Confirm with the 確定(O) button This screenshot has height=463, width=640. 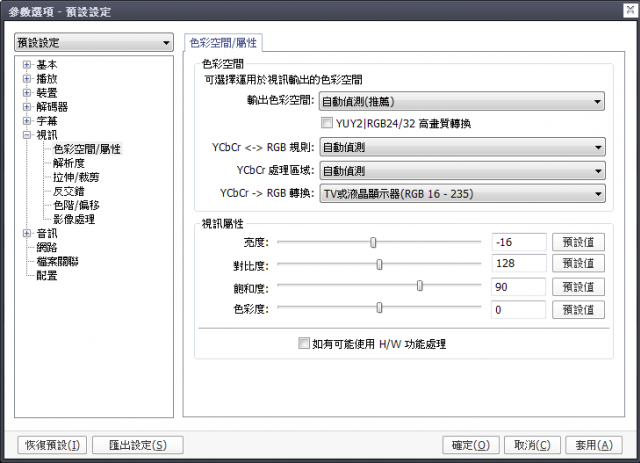(x=471, y=445)
